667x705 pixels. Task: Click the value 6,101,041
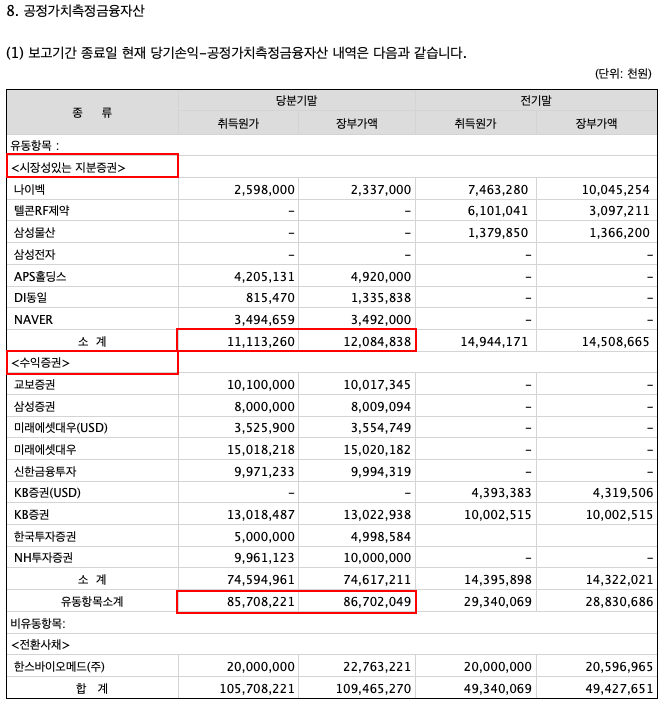(x=497, y=211)
